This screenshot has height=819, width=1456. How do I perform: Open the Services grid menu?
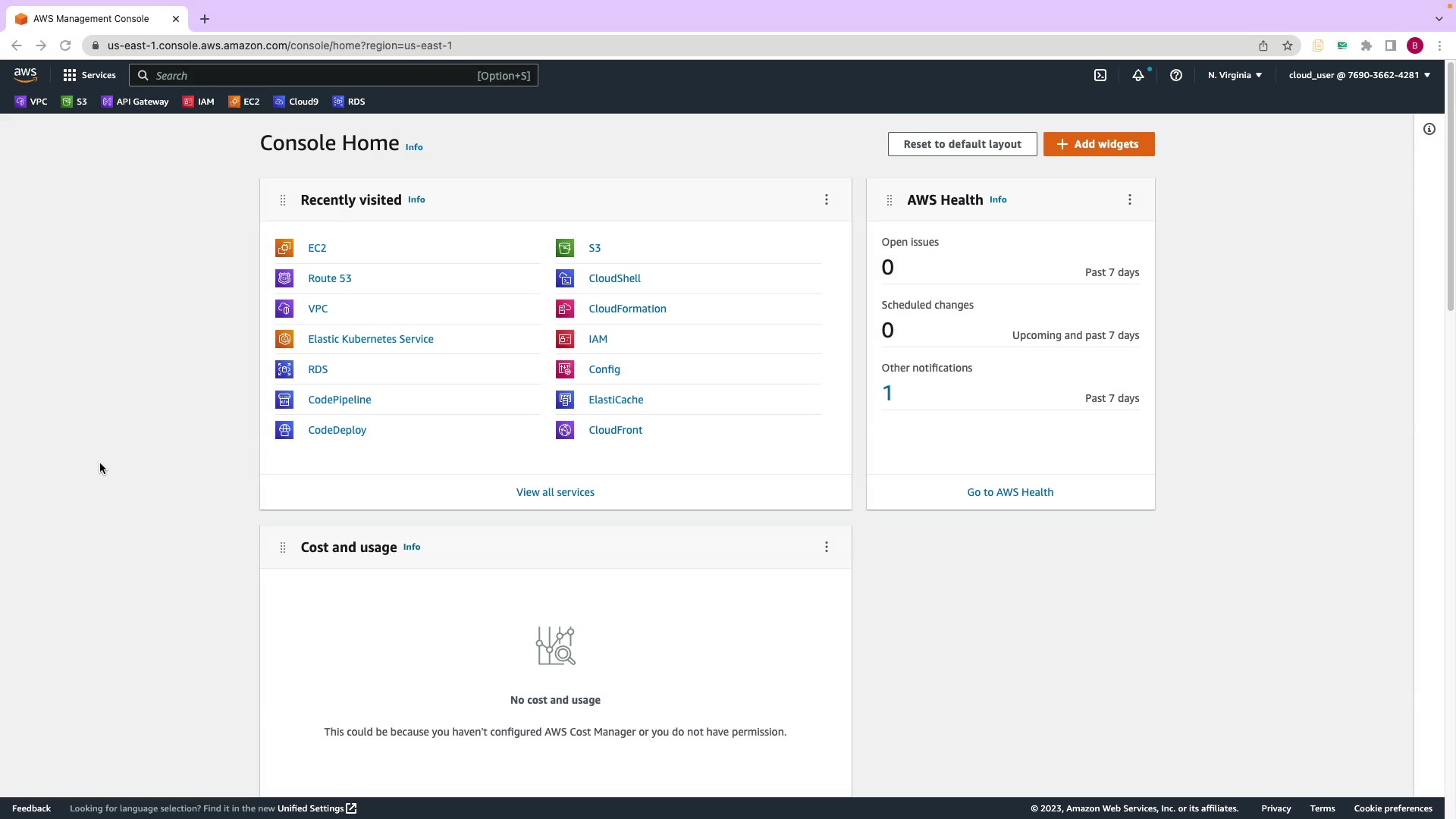[89, 75]
